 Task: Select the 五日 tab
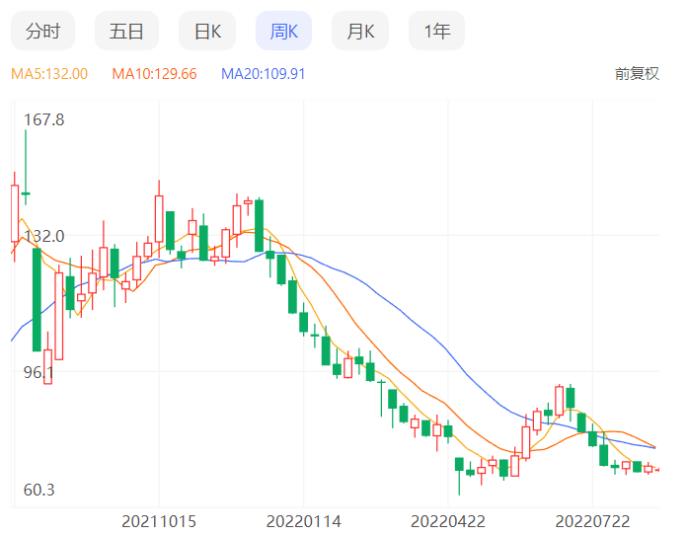coord(126,32)
